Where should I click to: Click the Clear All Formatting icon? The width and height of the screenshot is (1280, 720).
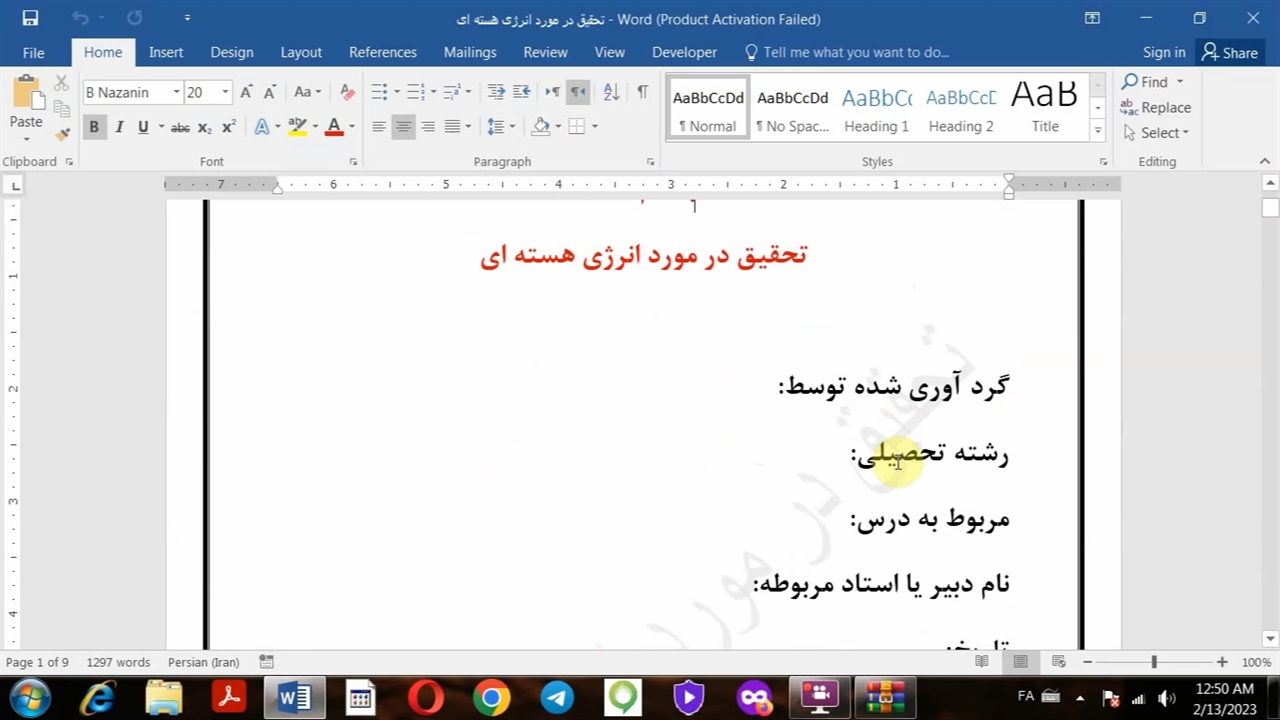click(347, 92)
